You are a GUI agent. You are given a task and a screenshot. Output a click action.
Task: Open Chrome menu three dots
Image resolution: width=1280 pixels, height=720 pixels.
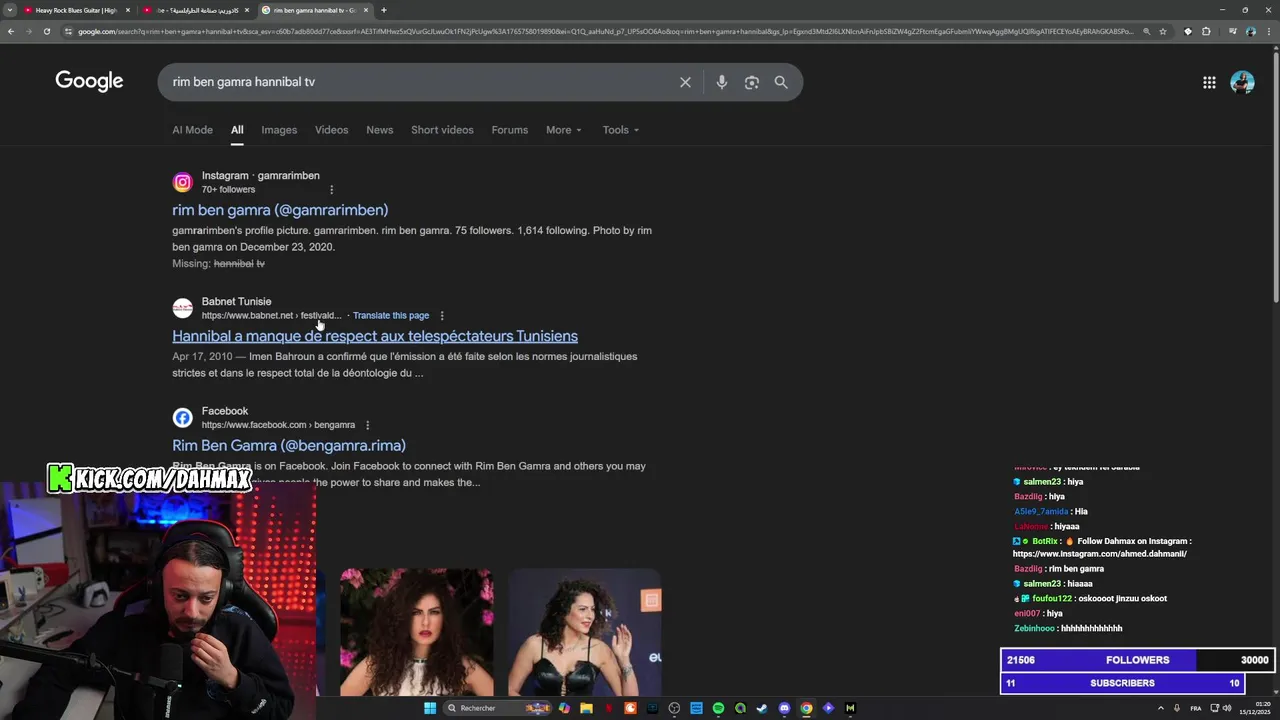pos(1270,31)
